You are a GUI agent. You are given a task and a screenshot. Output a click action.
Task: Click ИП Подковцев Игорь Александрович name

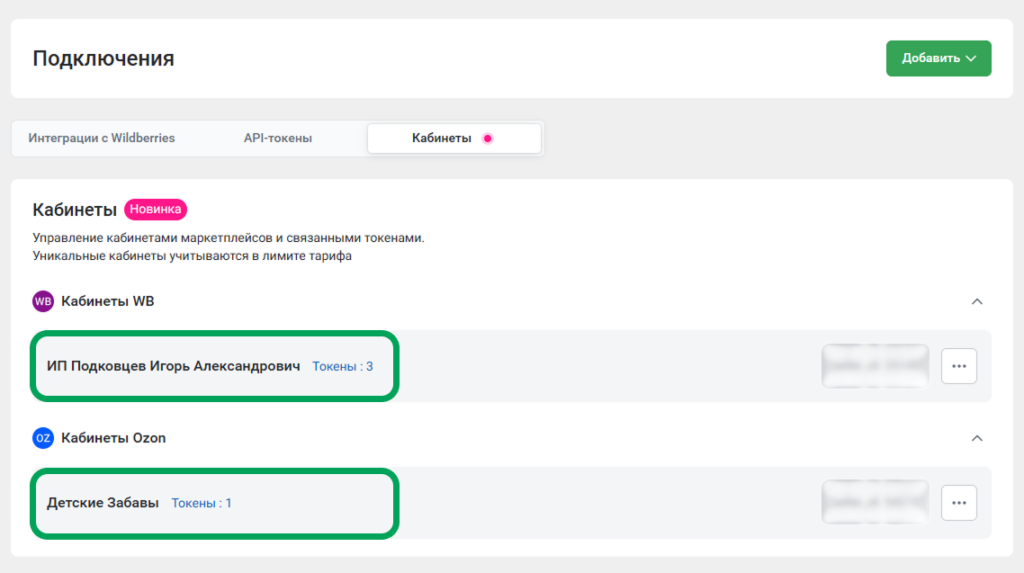173,366
